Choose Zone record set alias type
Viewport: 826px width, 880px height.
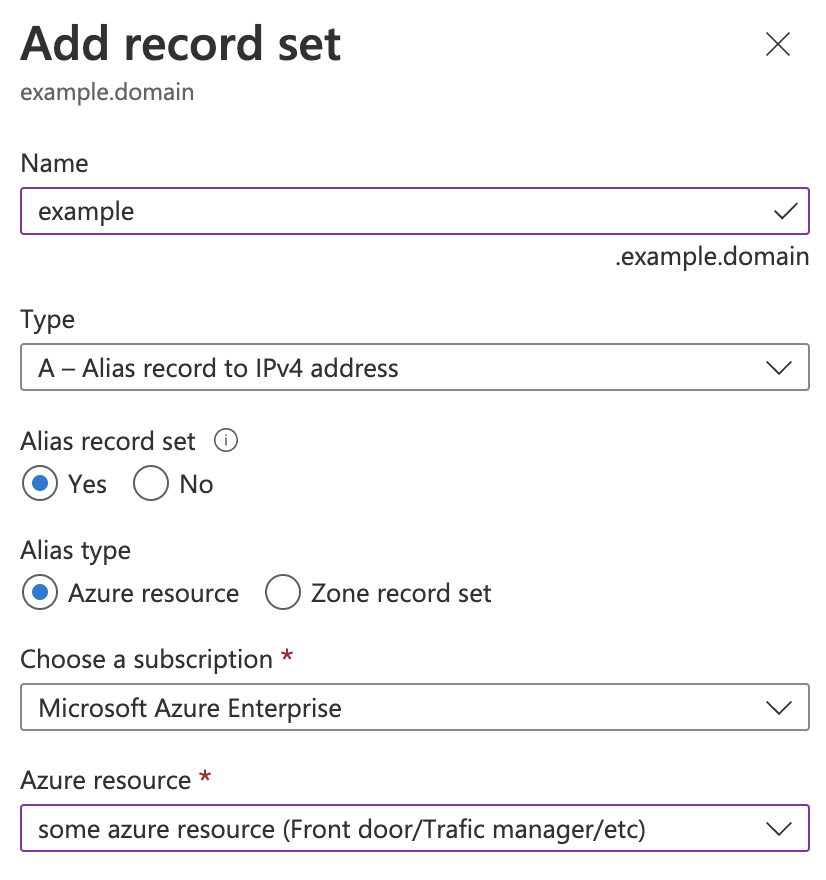point(283,592)
